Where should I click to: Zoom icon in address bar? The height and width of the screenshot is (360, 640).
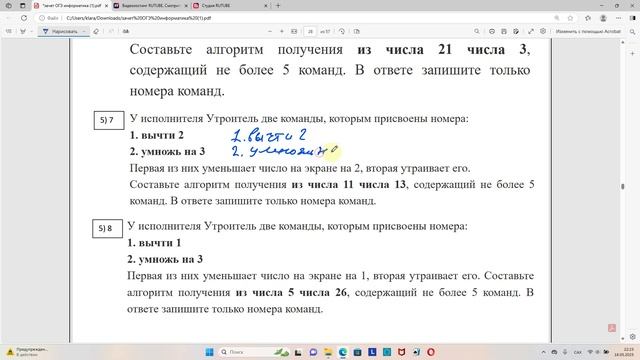(557, 18)
